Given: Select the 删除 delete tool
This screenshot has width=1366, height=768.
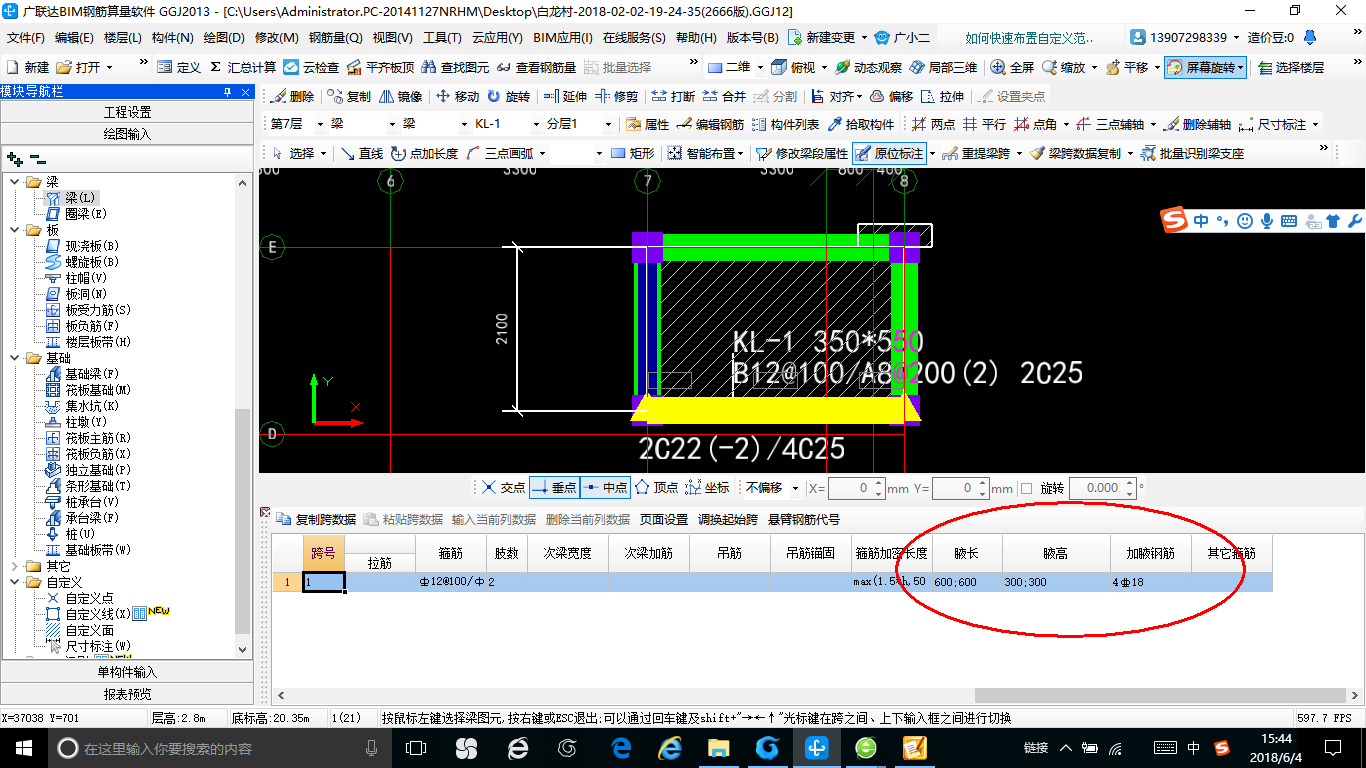Looking at the screenshot, I should pos(292,97).
